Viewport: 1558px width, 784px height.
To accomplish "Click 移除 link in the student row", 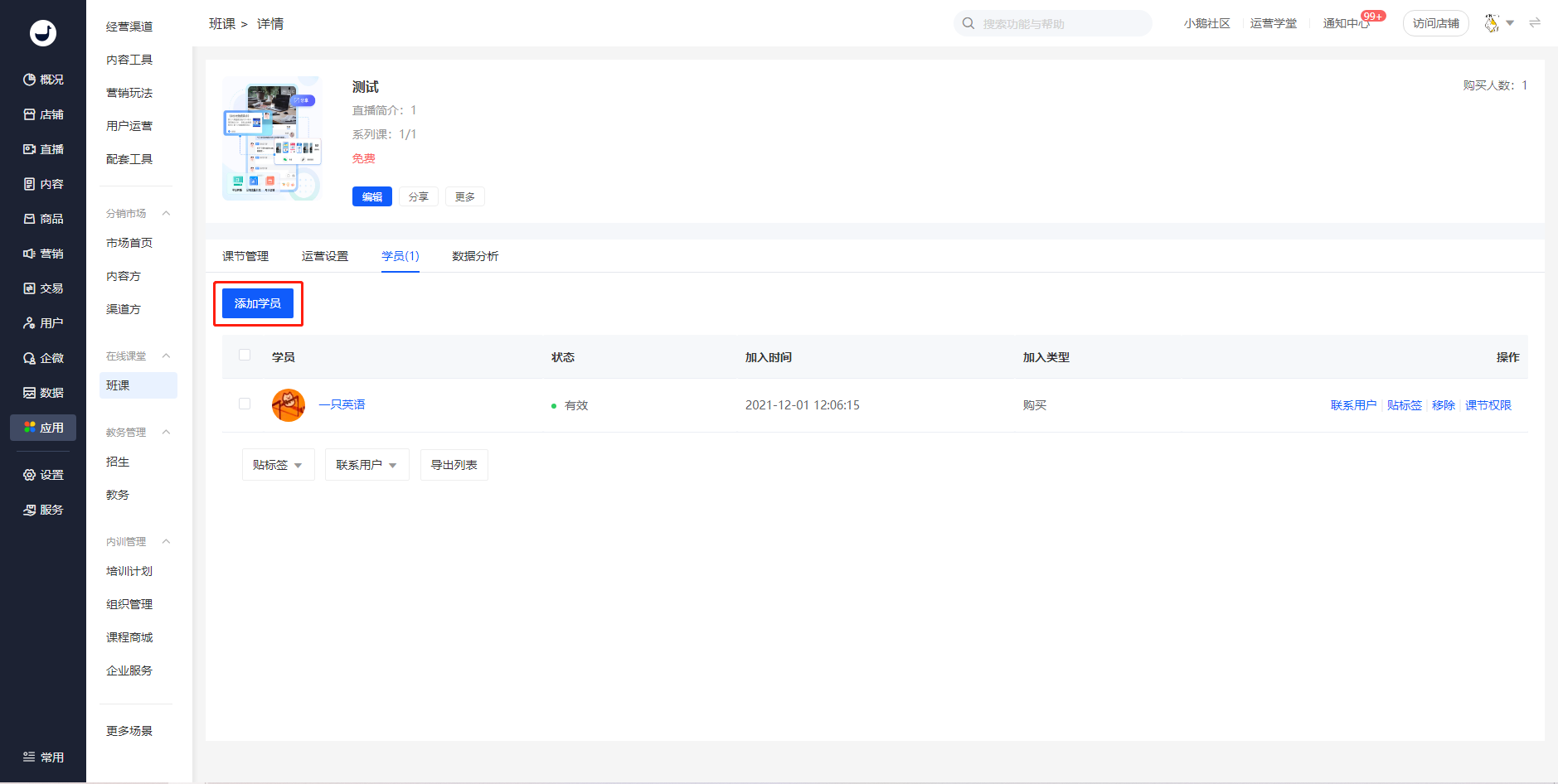I will [x=1444, y=405].
